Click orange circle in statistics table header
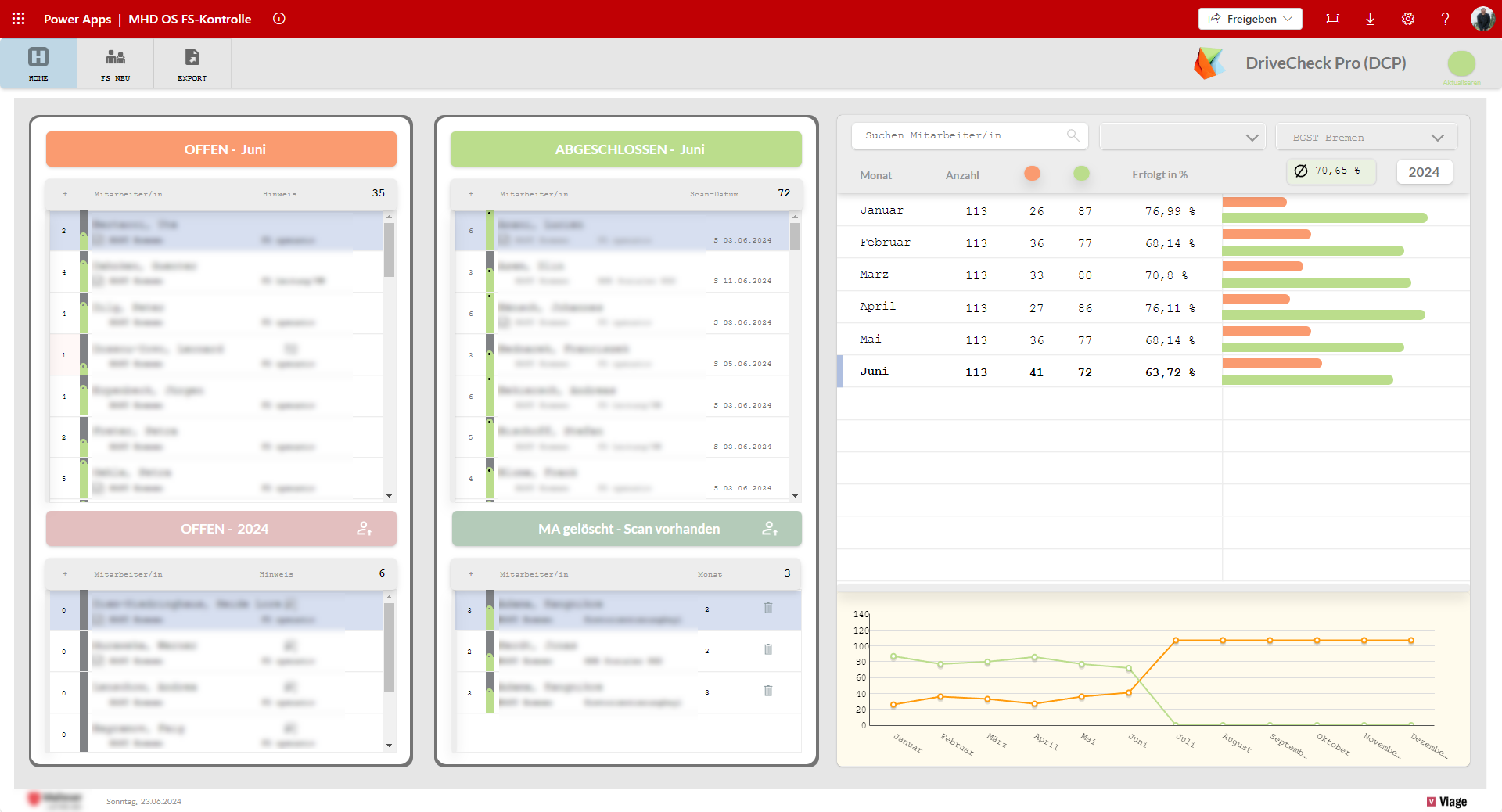The height and width of the screenshot is (812, 1502). (x=1032, y=174)
